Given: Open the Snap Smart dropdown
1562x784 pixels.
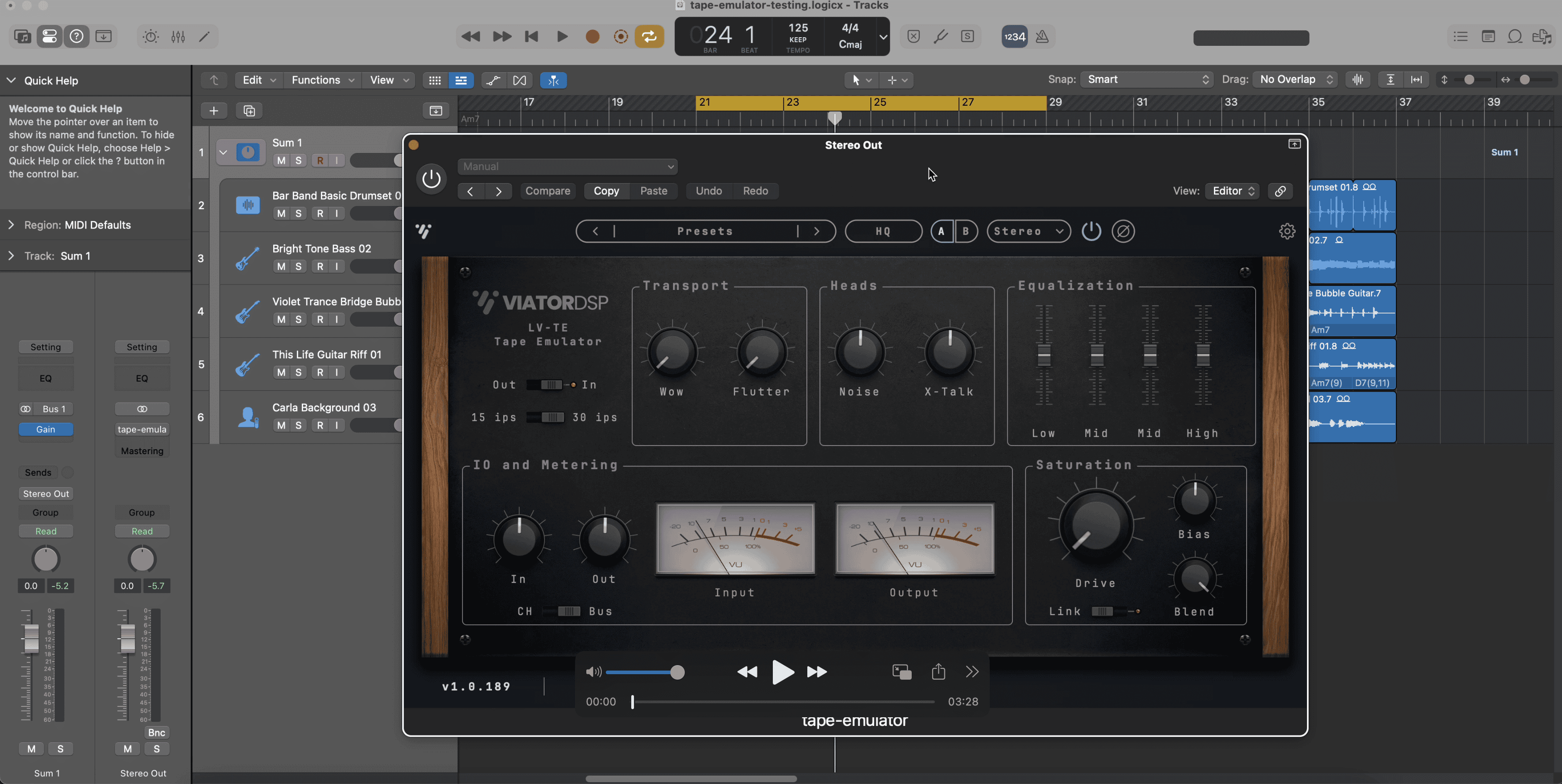Looking at the screenshot, I should pos(1147,79).
